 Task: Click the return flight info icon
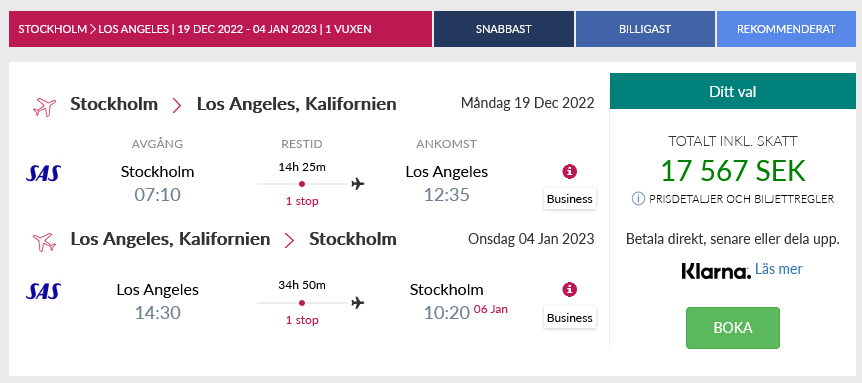click(x=570, y=290)
